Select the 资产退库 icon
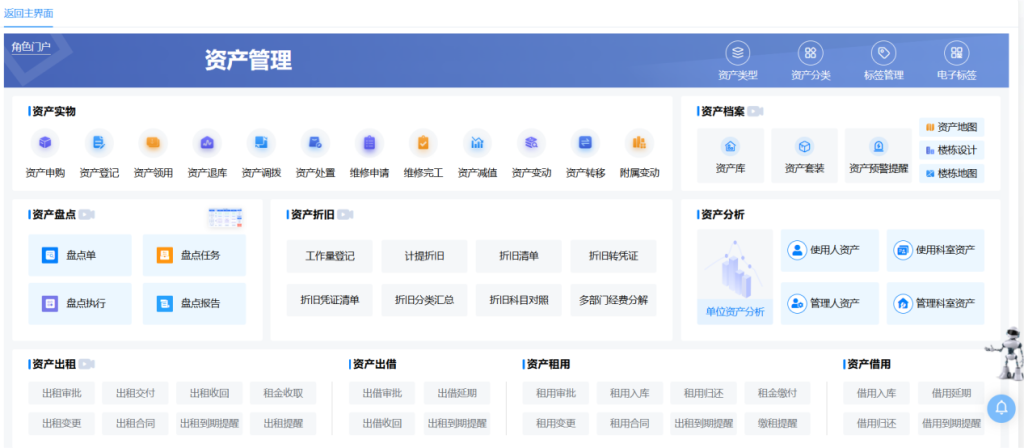Viewport: 1024px width, 448px height. [207, 144]
